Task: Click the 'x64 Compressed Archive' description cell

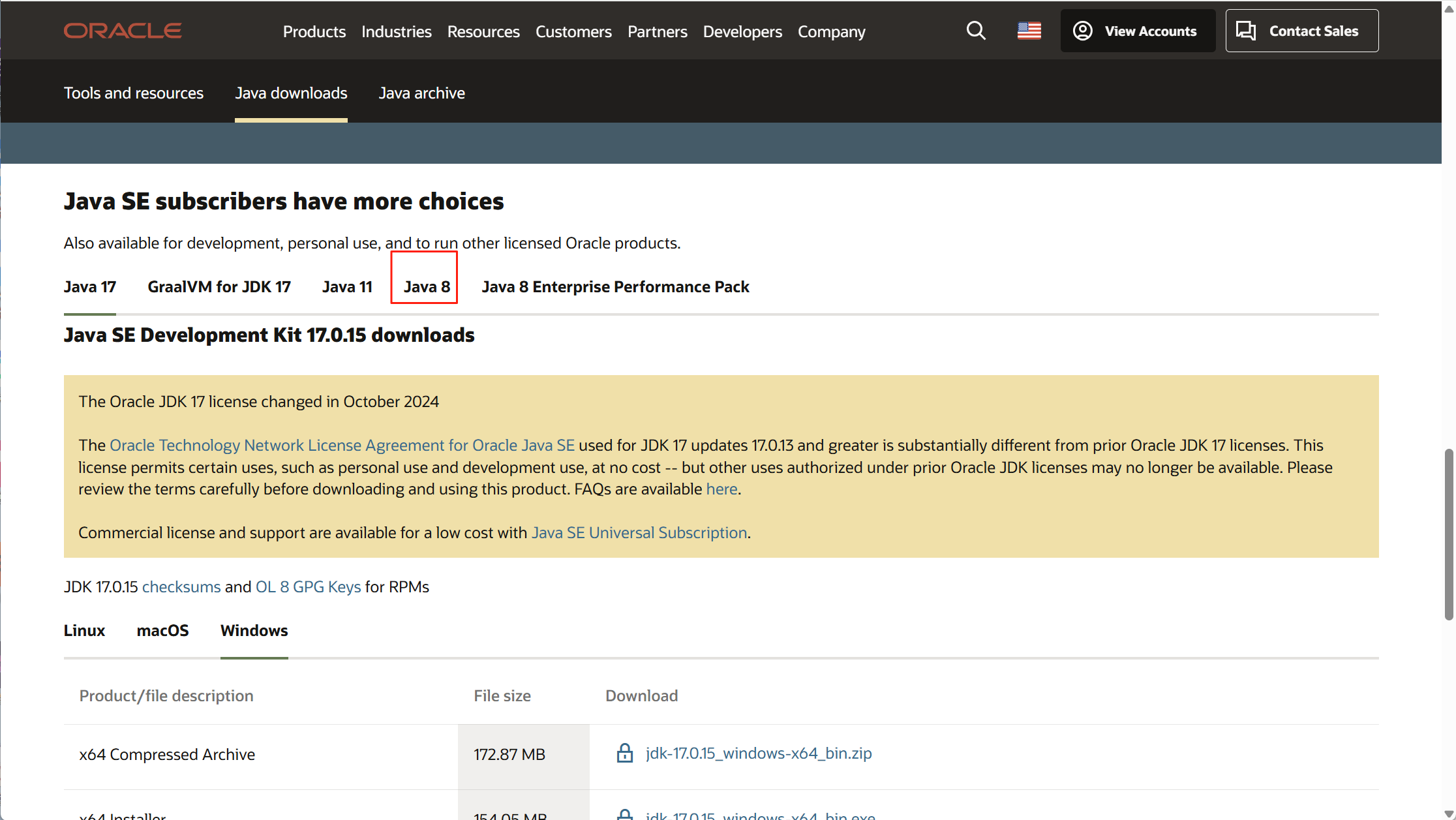Action: click(261, 757)
